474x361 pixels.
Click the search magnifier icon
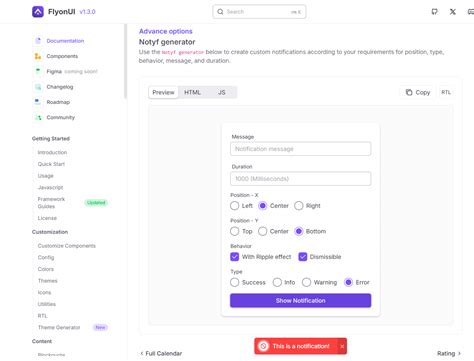point(220,12)
